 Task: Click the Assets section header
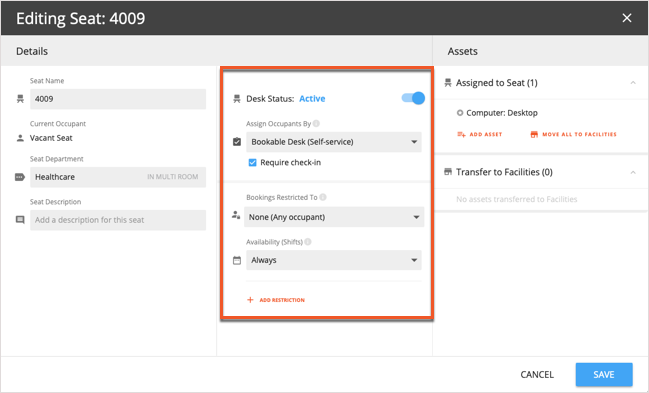[x=462, y=51]
